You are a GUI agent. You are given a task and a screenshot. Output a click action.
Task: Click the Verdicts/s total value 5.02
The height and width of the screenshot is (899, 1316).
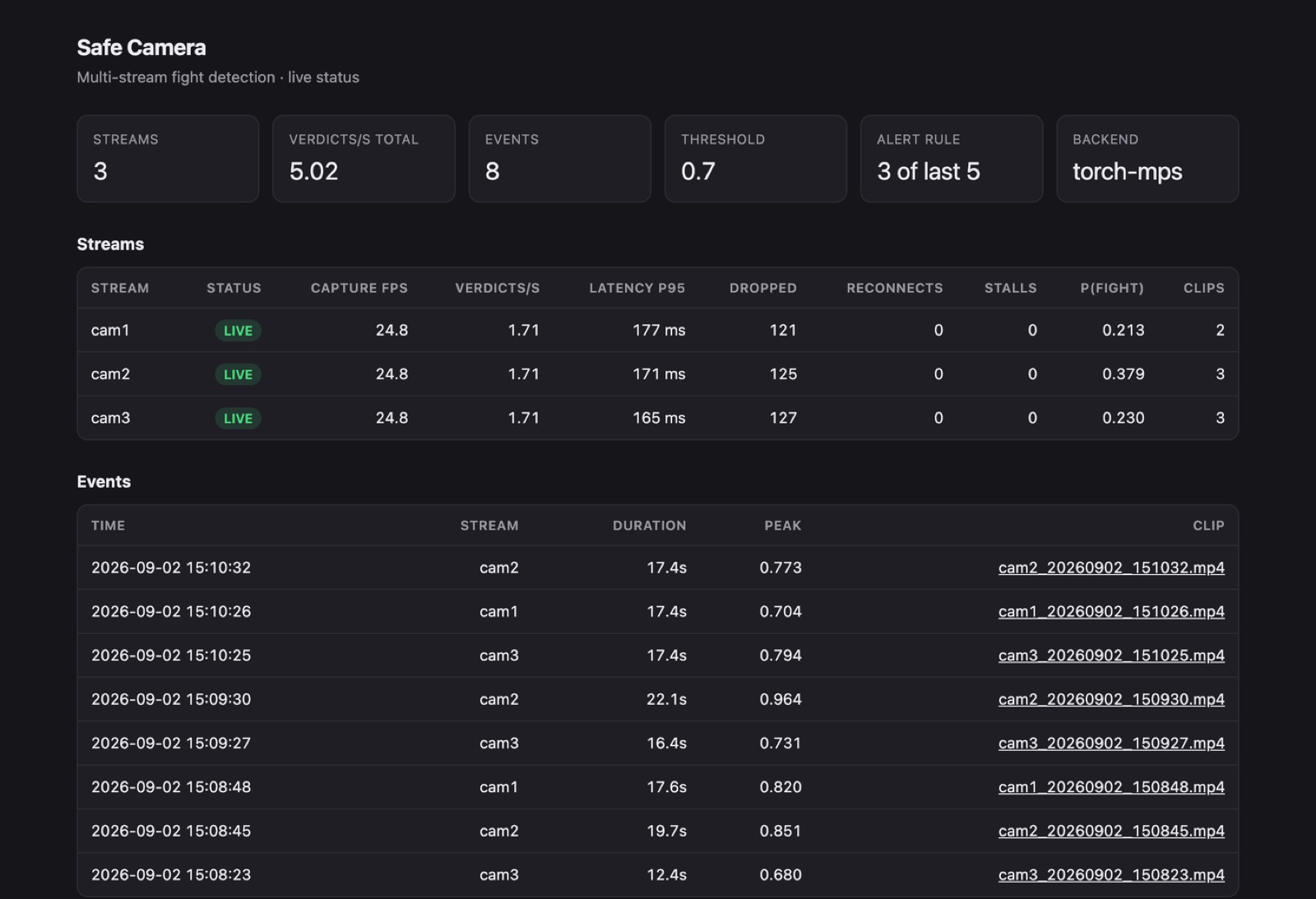coord(313,171)
